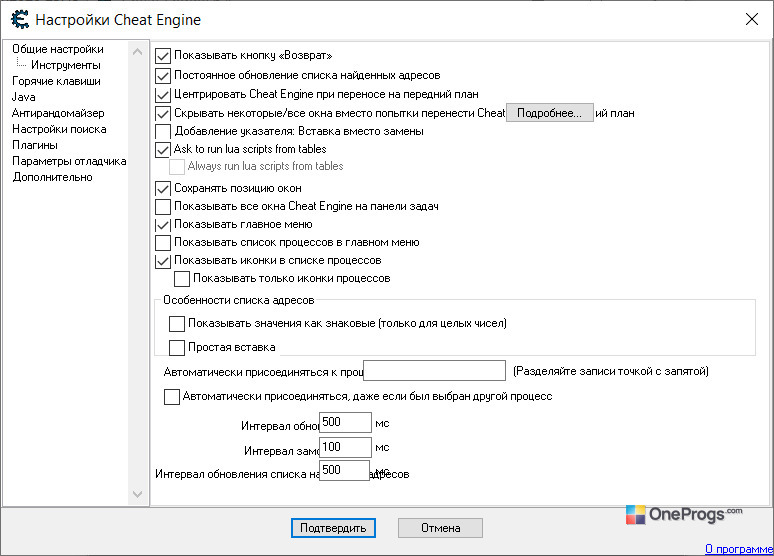Image resolution: width=774 pixels, height=556 pixels.
Task: Toggle Показывать кнопку «Возврат» checkbox
Action: [163, 56]
